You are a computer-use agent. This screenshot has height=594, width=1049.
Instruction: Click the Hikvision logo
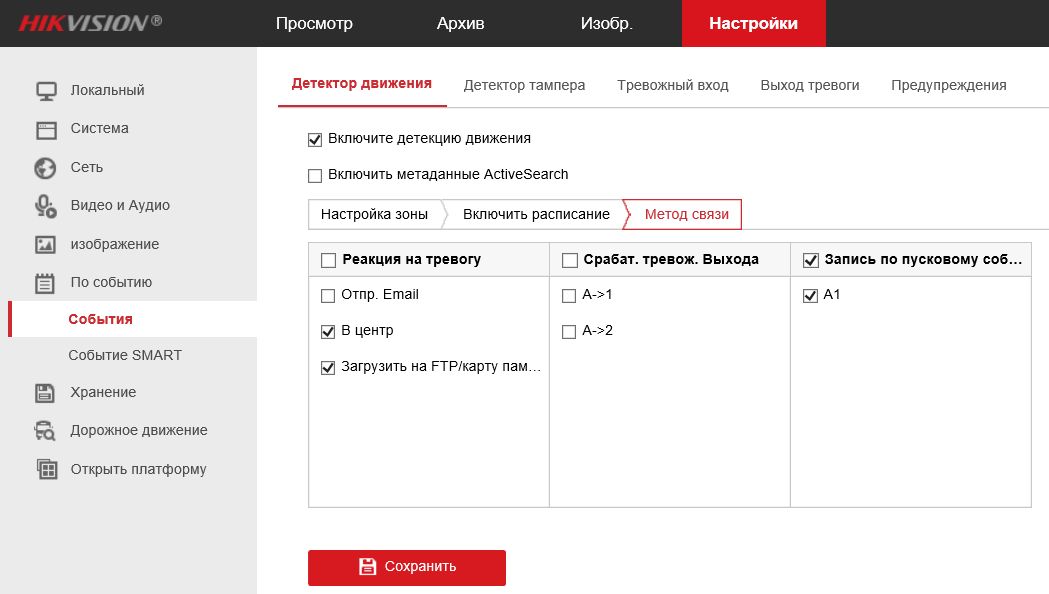pyautogui.click(x=90, y=23)
